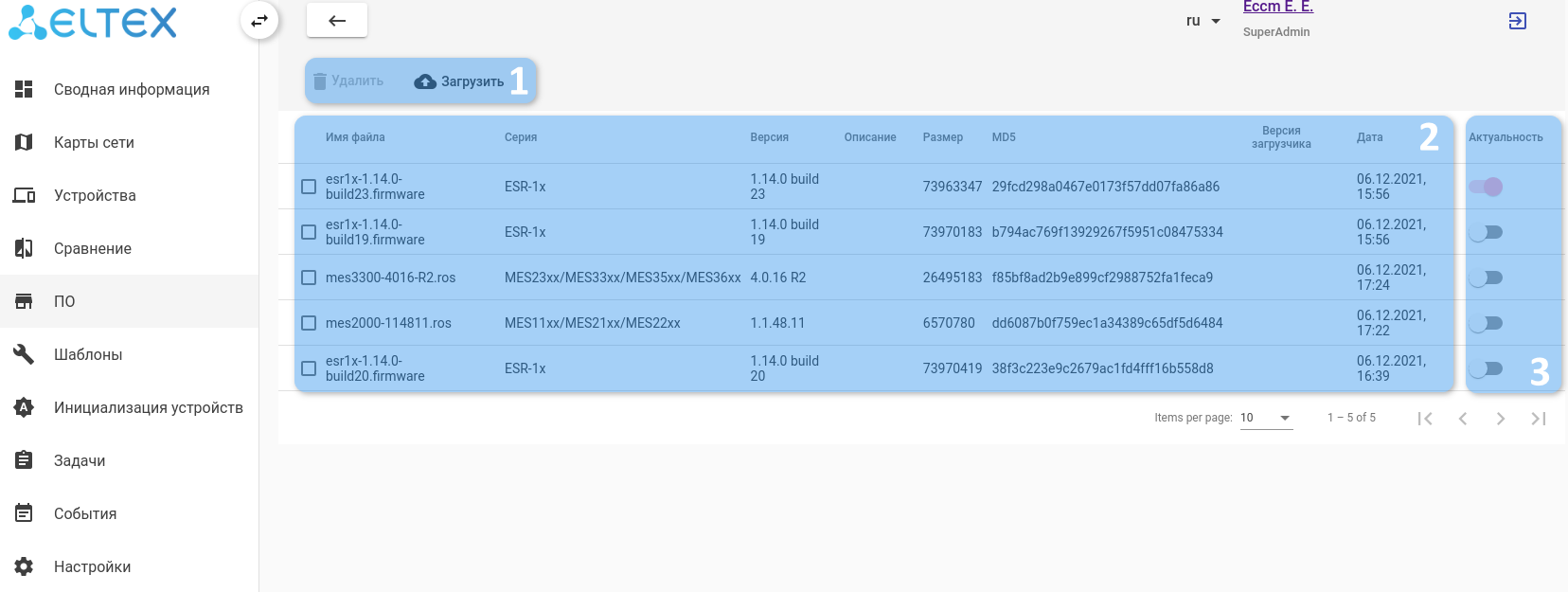
Task: Select checkbox for esr1x-1.14.0-build20.firmware
Action: tap(309, 368)
